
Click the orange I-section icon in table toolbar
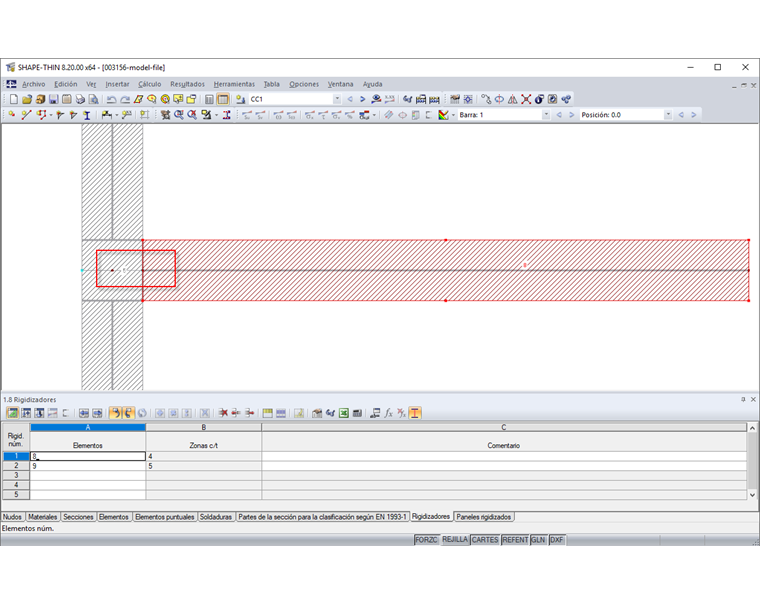[x=415, y=413]
